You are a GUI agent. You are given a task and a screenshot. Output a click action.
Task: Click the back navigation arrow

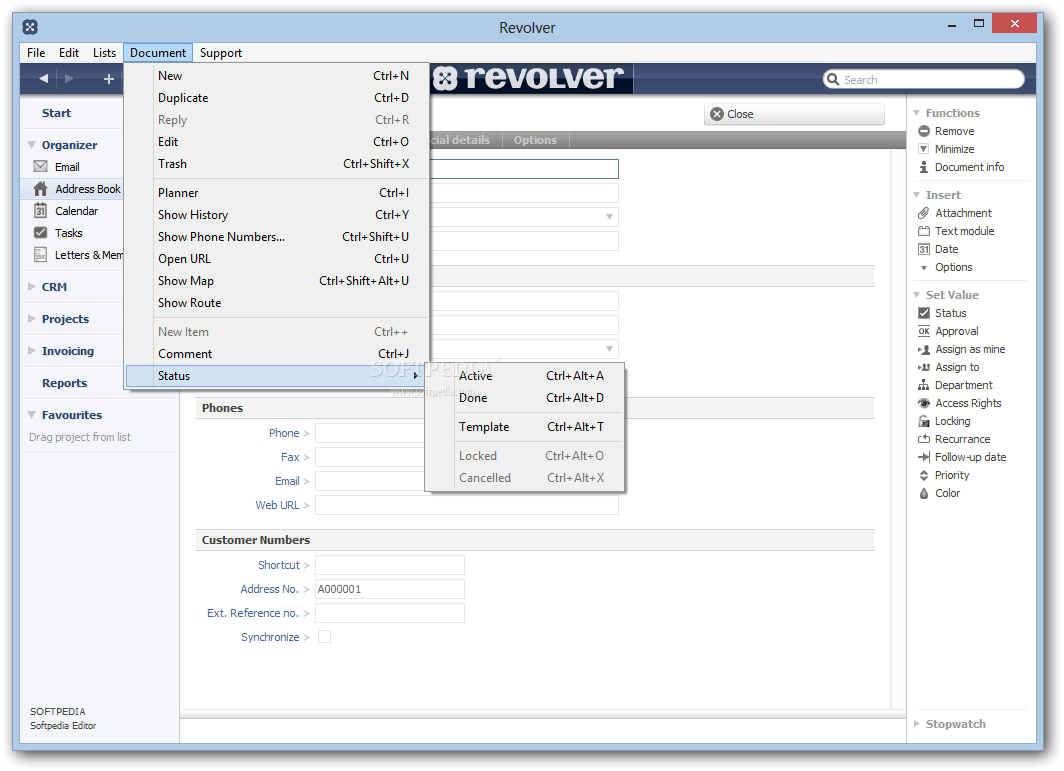pyautogui.click(x=43, y=79)
